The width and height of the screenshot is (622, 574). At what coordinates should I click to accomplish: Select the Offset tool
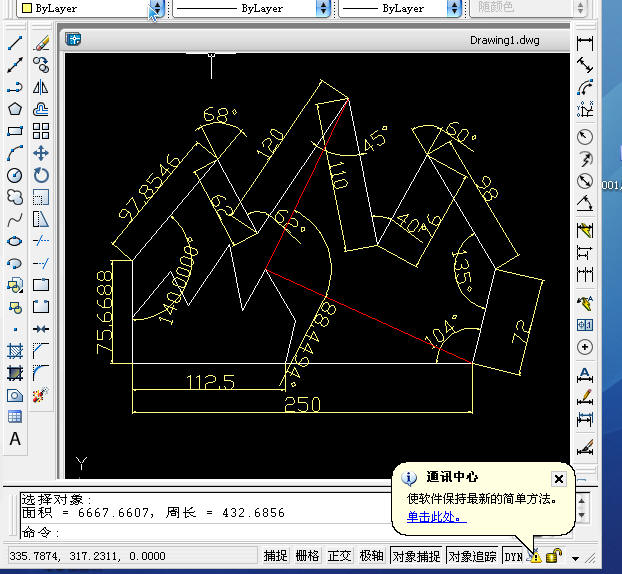click(x=41, y=109)
